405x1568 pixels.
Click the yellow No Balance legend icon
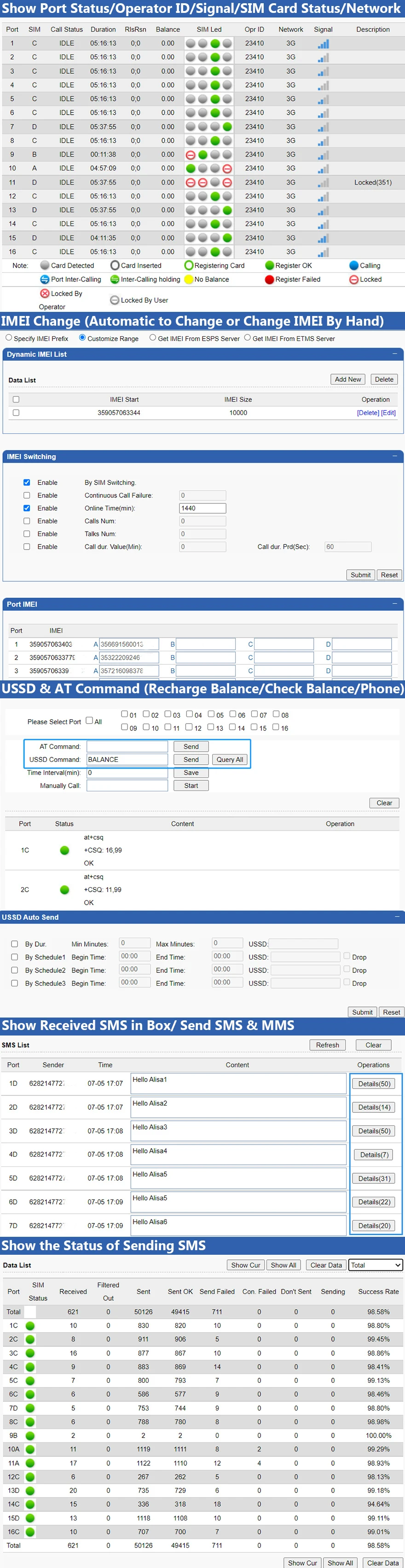click(189, 280)
